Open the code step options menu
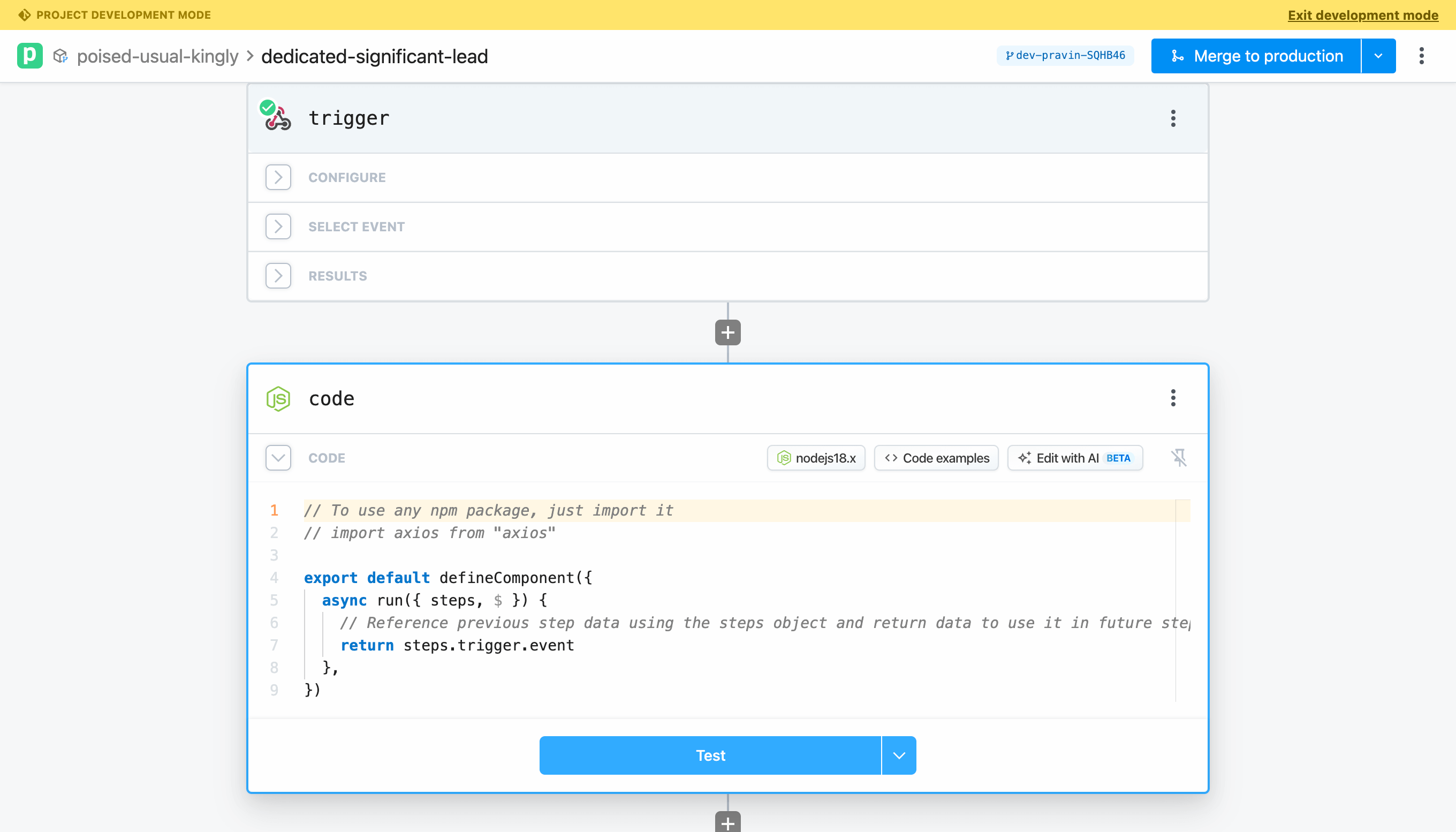The height and width of the screenshot is (832, 1456). [x=1173, y=398]
